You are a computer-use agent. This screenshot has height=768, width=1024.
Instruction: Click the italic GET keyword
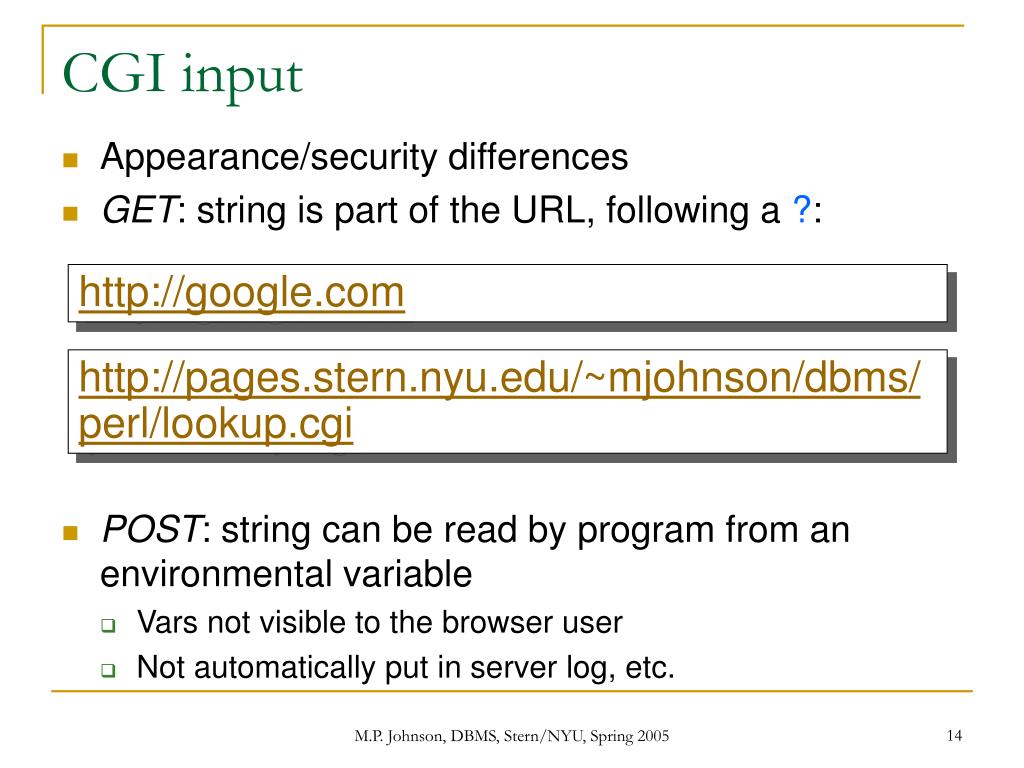(x=138, y=210)
